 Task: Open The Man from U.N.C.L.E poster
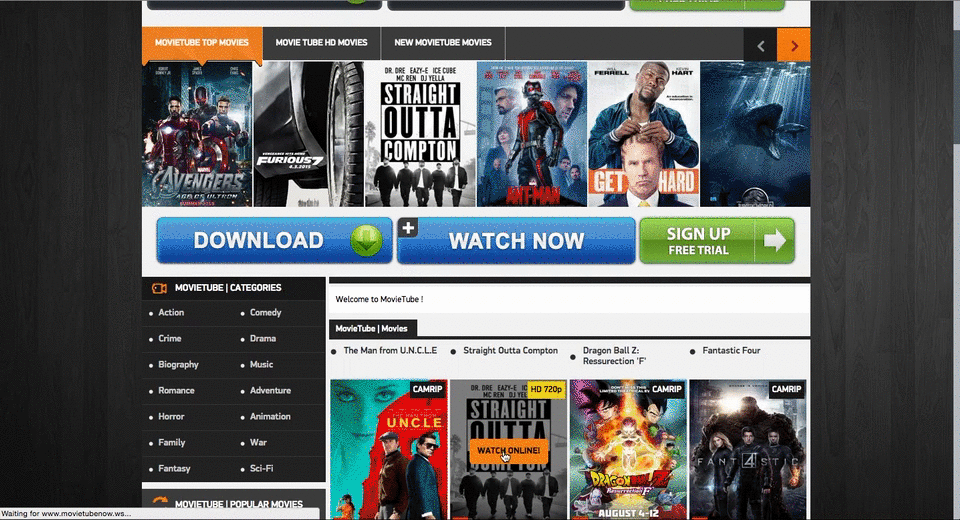click(389, 449)
